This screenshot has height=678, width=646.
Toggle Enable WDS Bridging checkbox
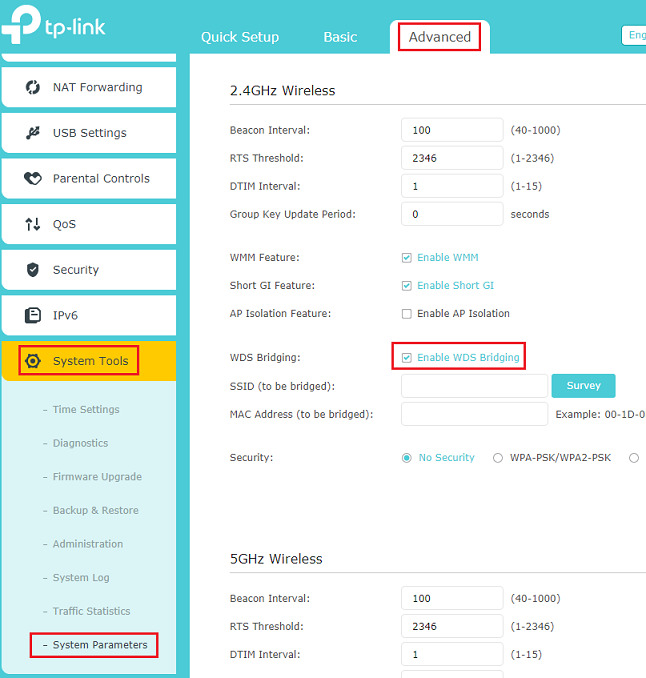[x=406, y=358]
